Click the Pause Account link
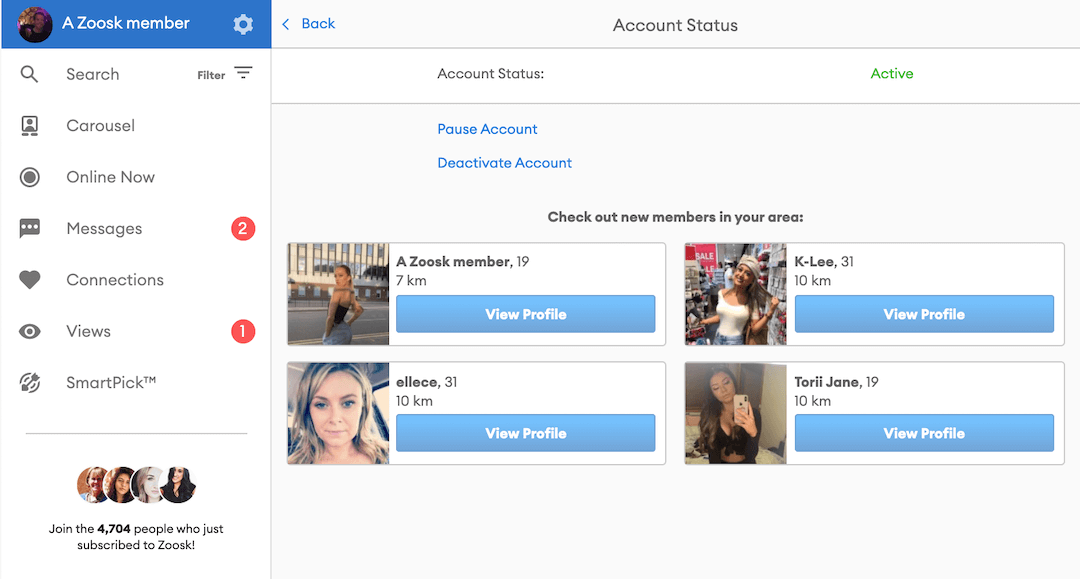Screen dimensions: 1080x579 487,129
